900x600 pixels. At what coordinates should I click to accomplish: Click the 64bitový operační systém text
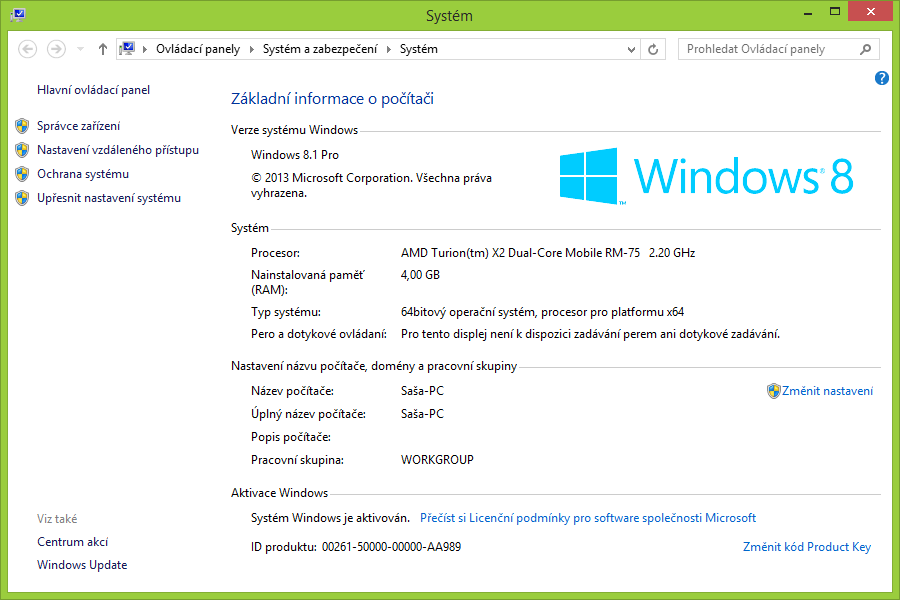tap(542, 313)
